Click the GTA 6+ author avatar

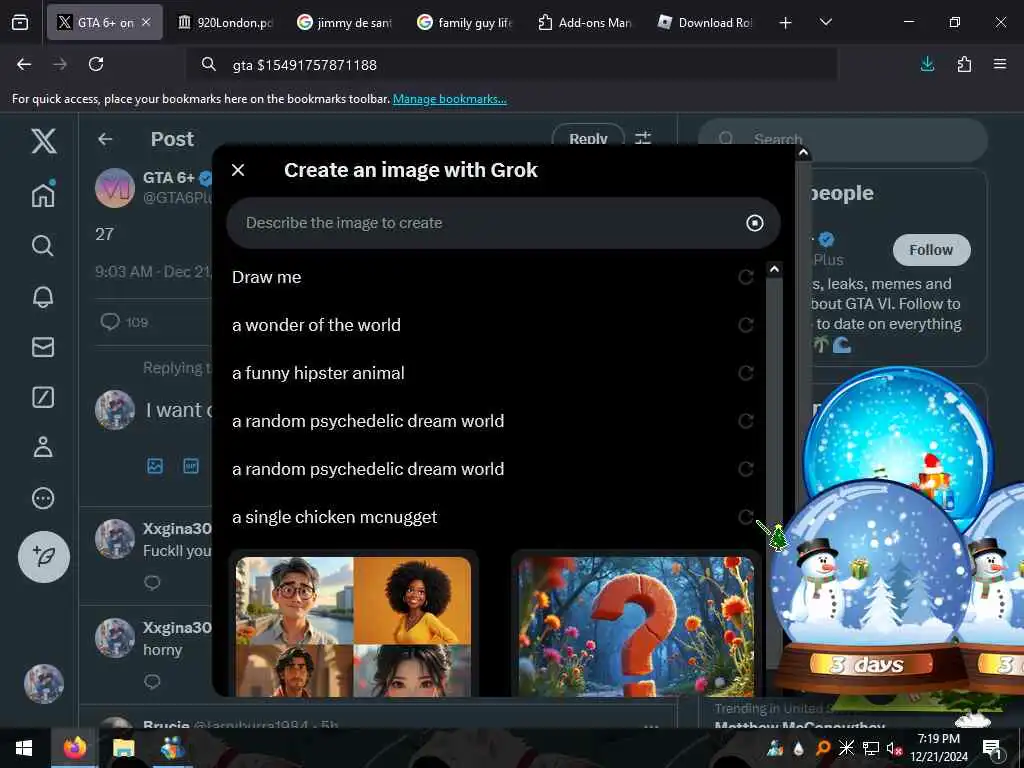pyautogui.click(x=115, y=187)
